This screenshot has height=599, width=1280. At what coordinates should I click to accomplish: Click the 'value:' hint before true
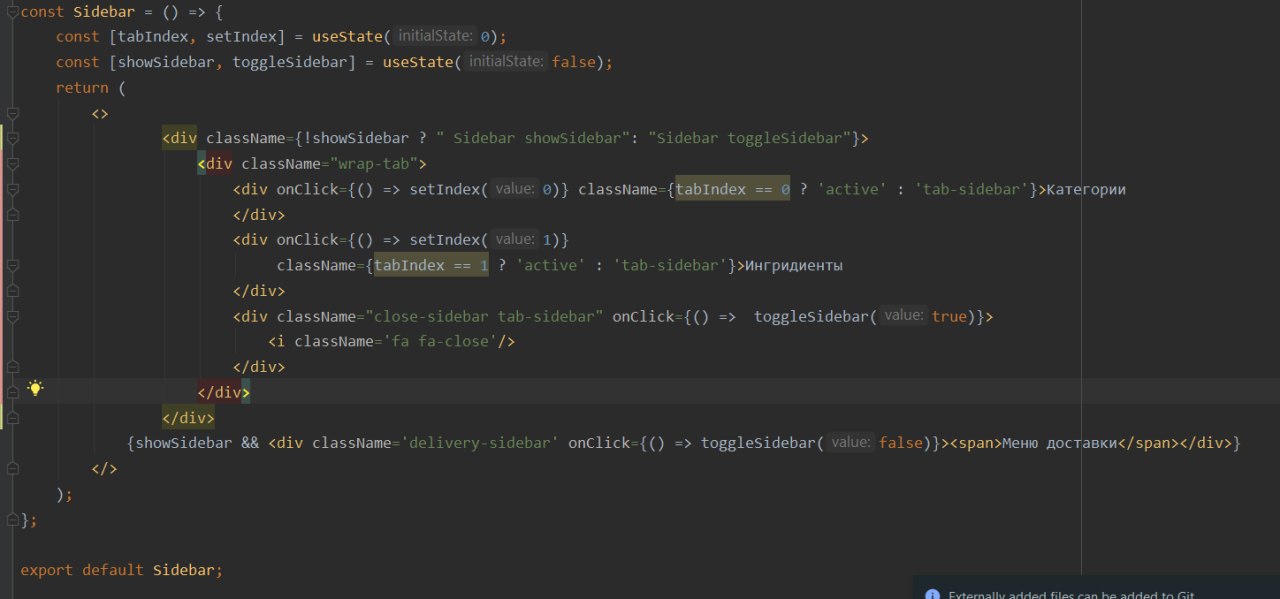[x=904, y=316]
